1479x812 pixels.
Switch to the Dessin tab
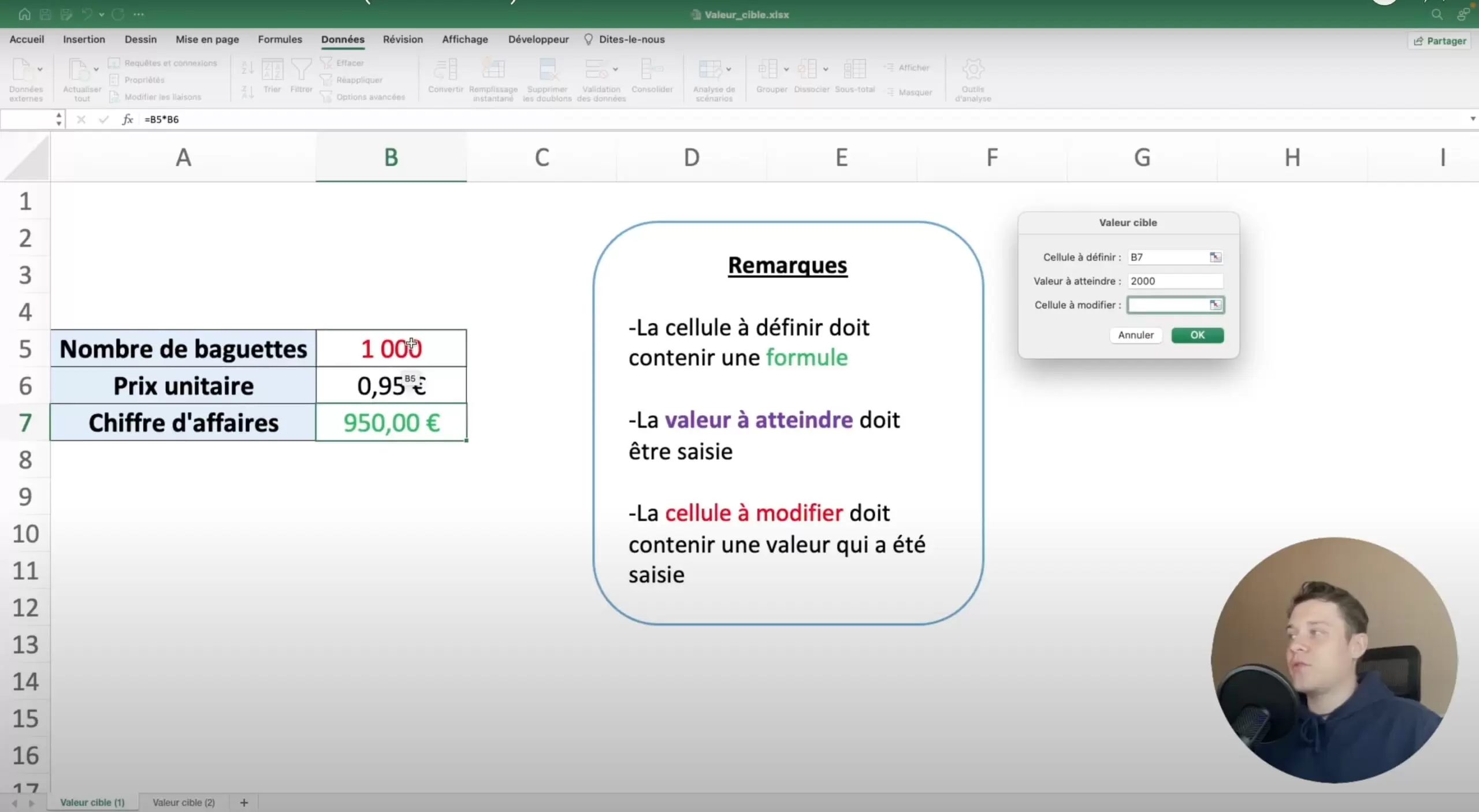140,39
